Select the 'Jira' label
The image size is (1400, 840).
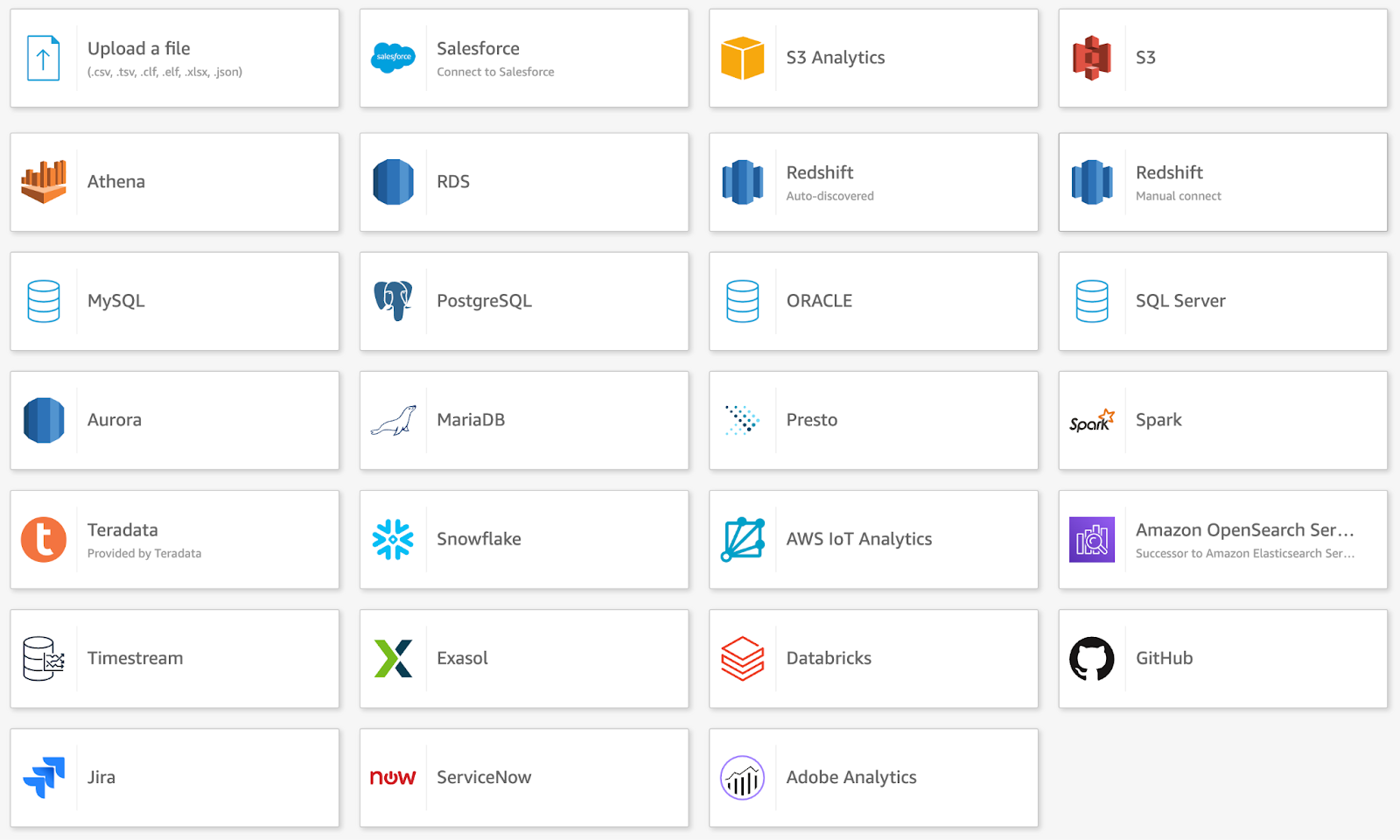(101, 777)
